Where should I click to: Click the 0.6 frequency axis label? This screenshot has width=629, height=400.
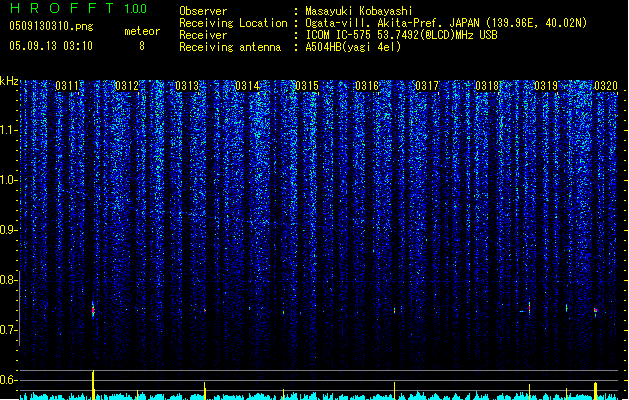tap(8, 380)
